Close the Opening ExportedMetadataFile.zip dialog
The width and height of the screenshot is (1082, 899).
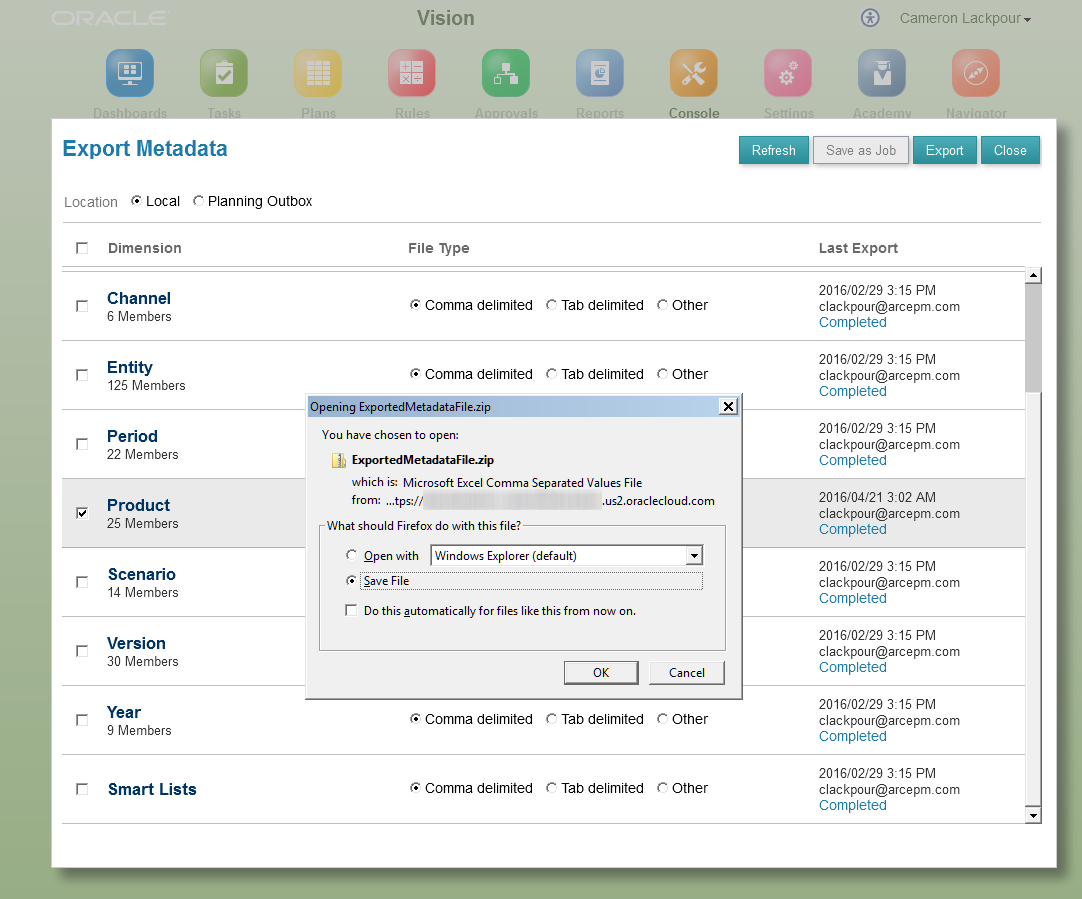click(x=728, y=406)
